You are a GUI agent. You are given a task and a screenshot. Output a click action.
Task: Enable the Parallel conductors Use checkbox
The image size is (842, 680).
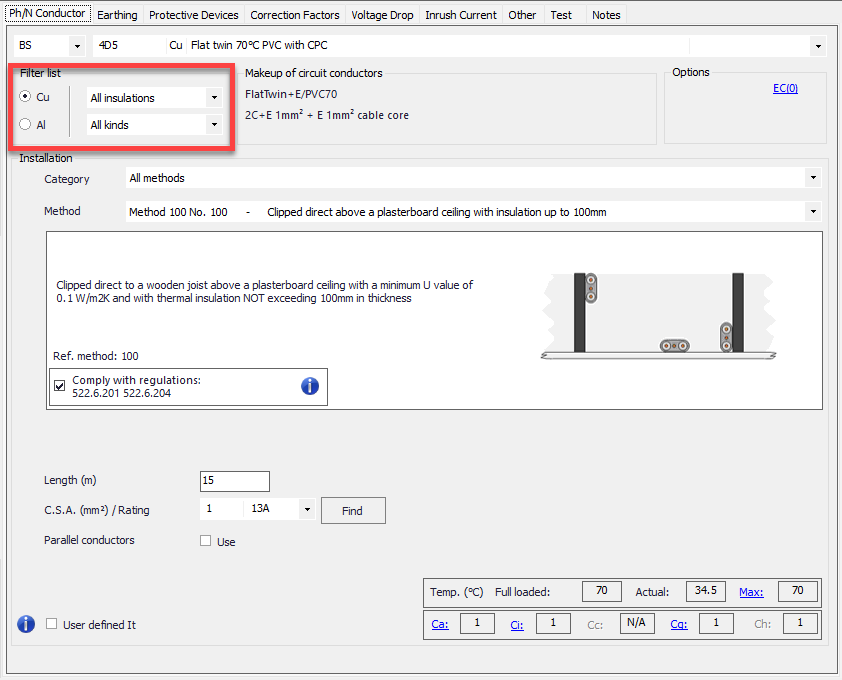click(x=206, y=541)
